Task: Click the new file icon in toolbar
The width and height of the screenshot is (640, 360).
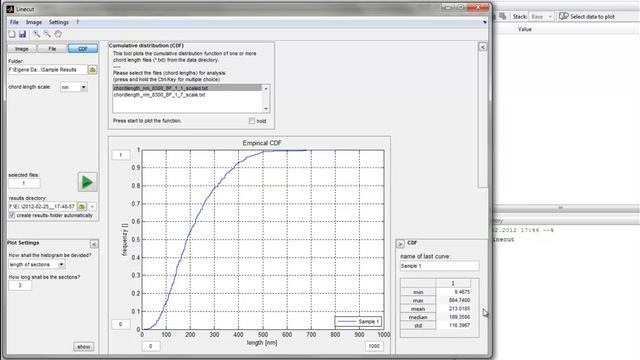Action: coord(12,34)
